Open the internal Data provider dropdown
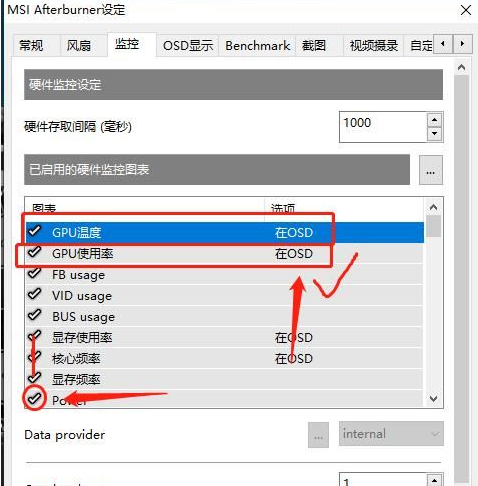Image resolution: width=478 pixels, height=486 pixels. point(391,434)
